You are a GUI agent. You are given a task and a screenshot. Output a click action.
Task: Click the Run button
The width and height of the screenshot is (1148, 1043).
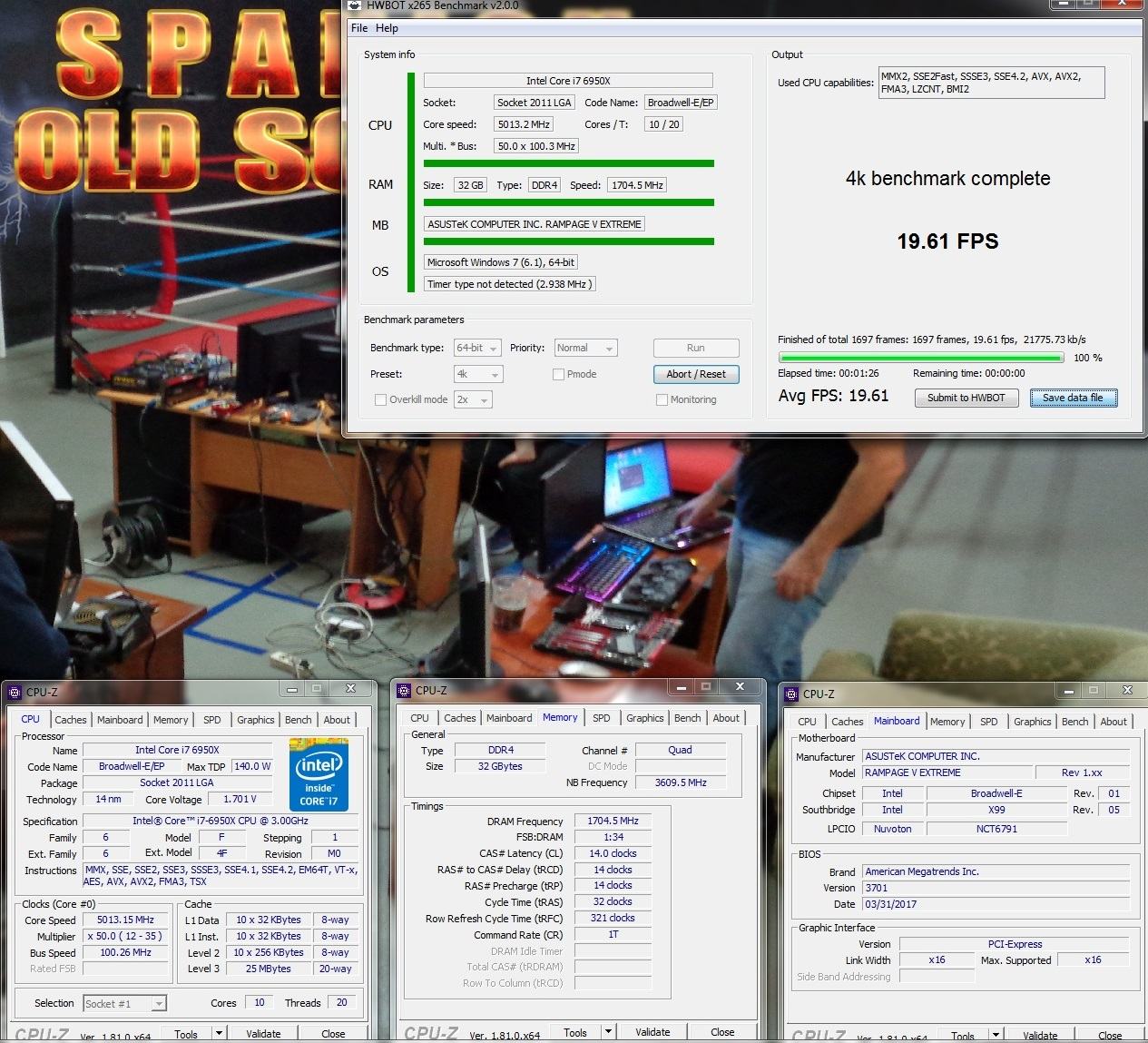[696, 348]
